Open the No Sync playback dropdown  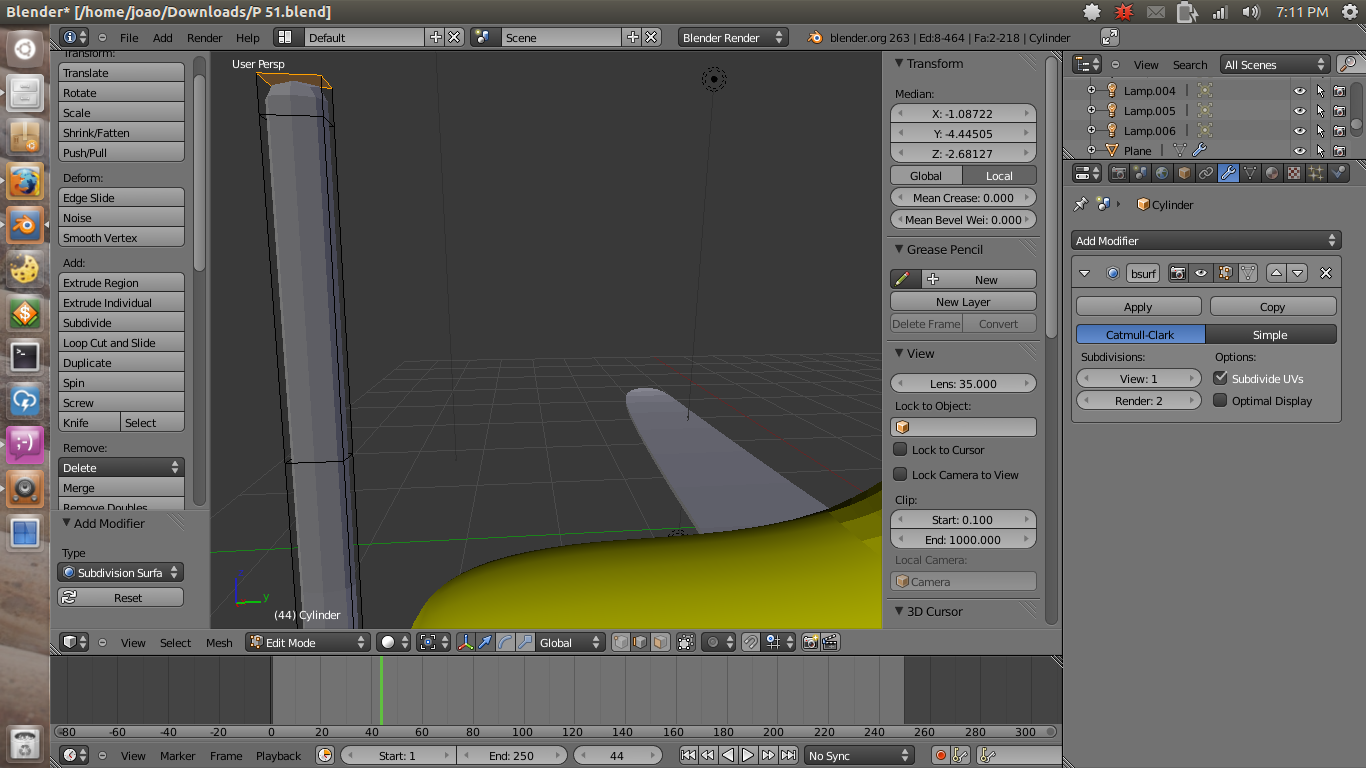coord(860,755)
